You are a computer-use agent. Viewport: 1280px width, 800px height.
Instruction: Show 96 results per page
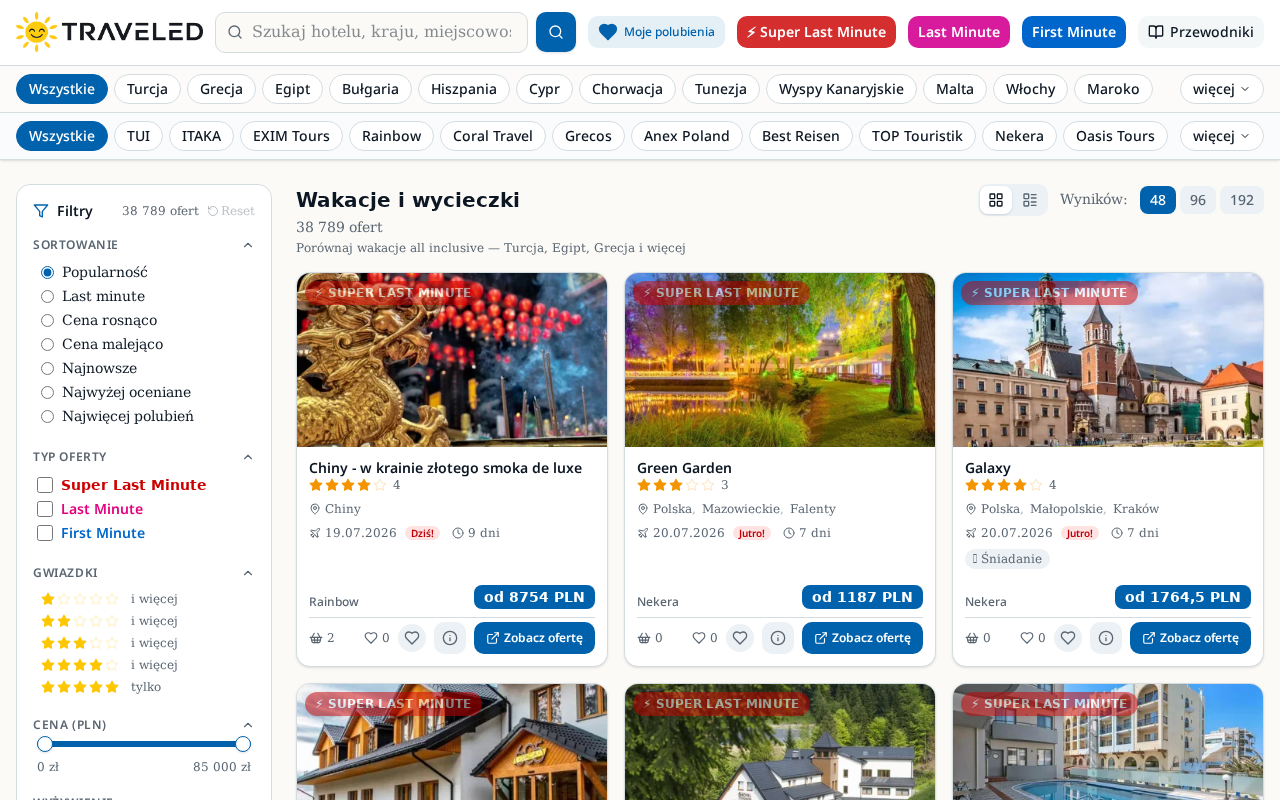[x=1198, y=200]
